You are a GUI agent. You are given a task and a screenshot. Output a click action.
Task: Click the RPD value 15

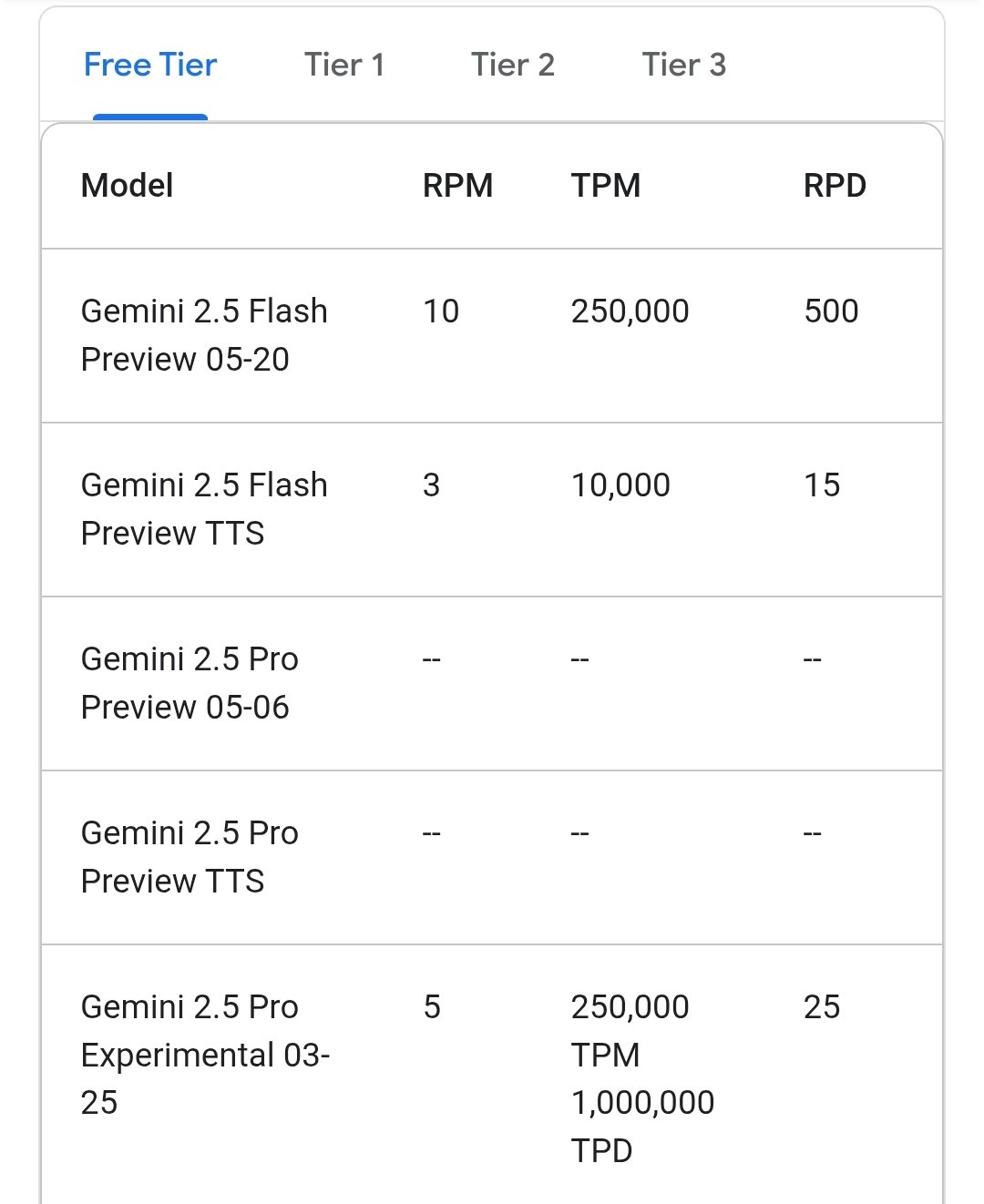click(x=822, y=485)
